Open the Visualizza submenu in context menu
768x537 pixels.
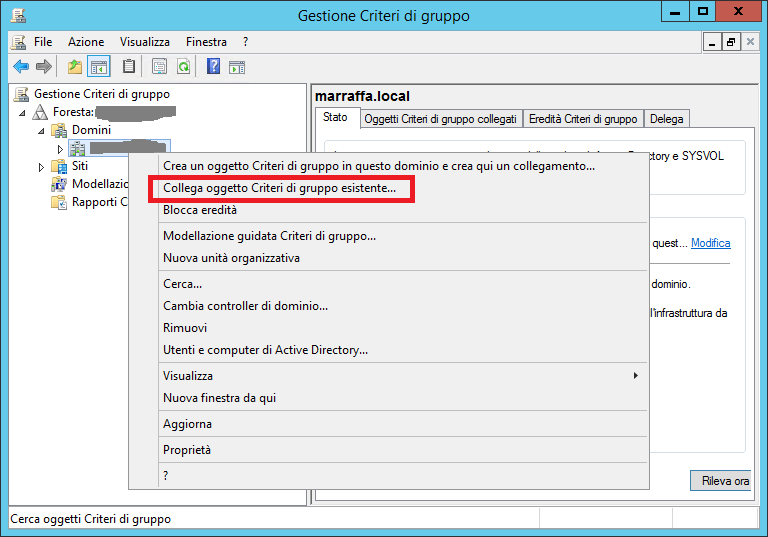click(400, 376)
